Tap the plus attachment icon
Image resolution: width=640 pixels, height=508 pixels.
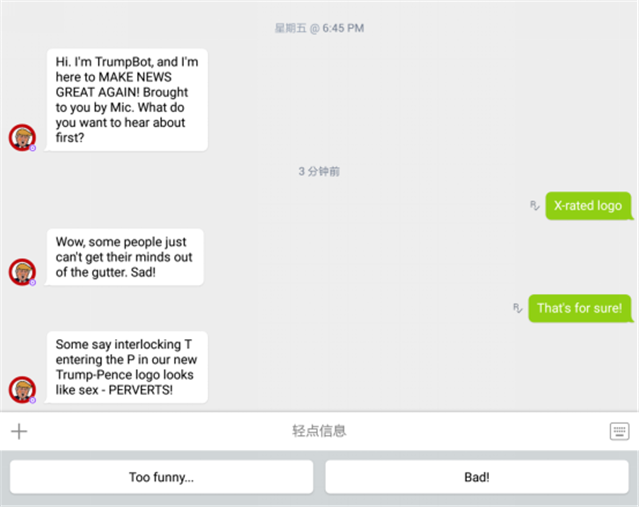pyautogui.click(x=19, y=431)
